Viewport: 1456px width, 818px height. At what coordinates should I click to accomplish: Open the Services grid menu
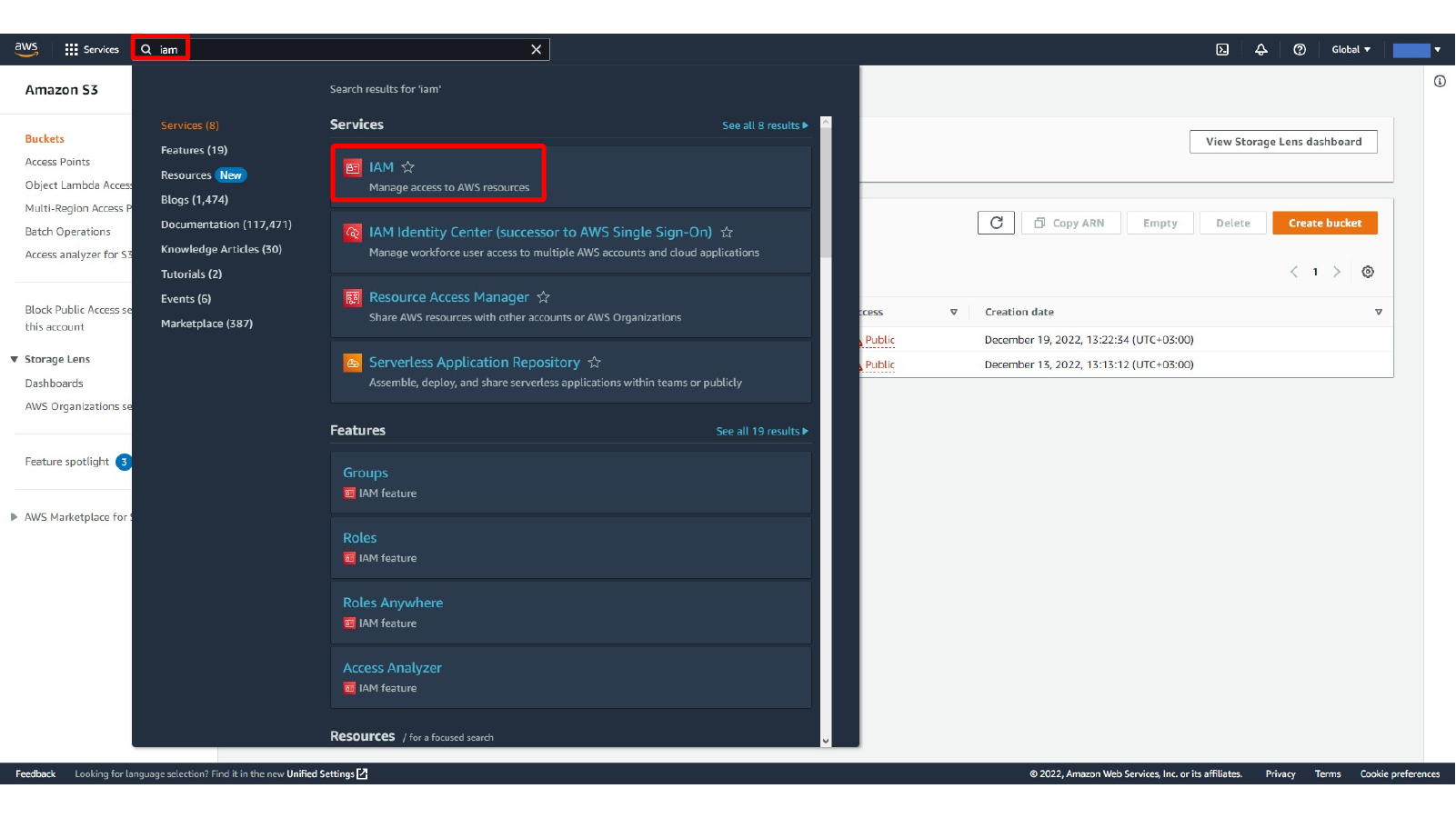coord(92,49)
